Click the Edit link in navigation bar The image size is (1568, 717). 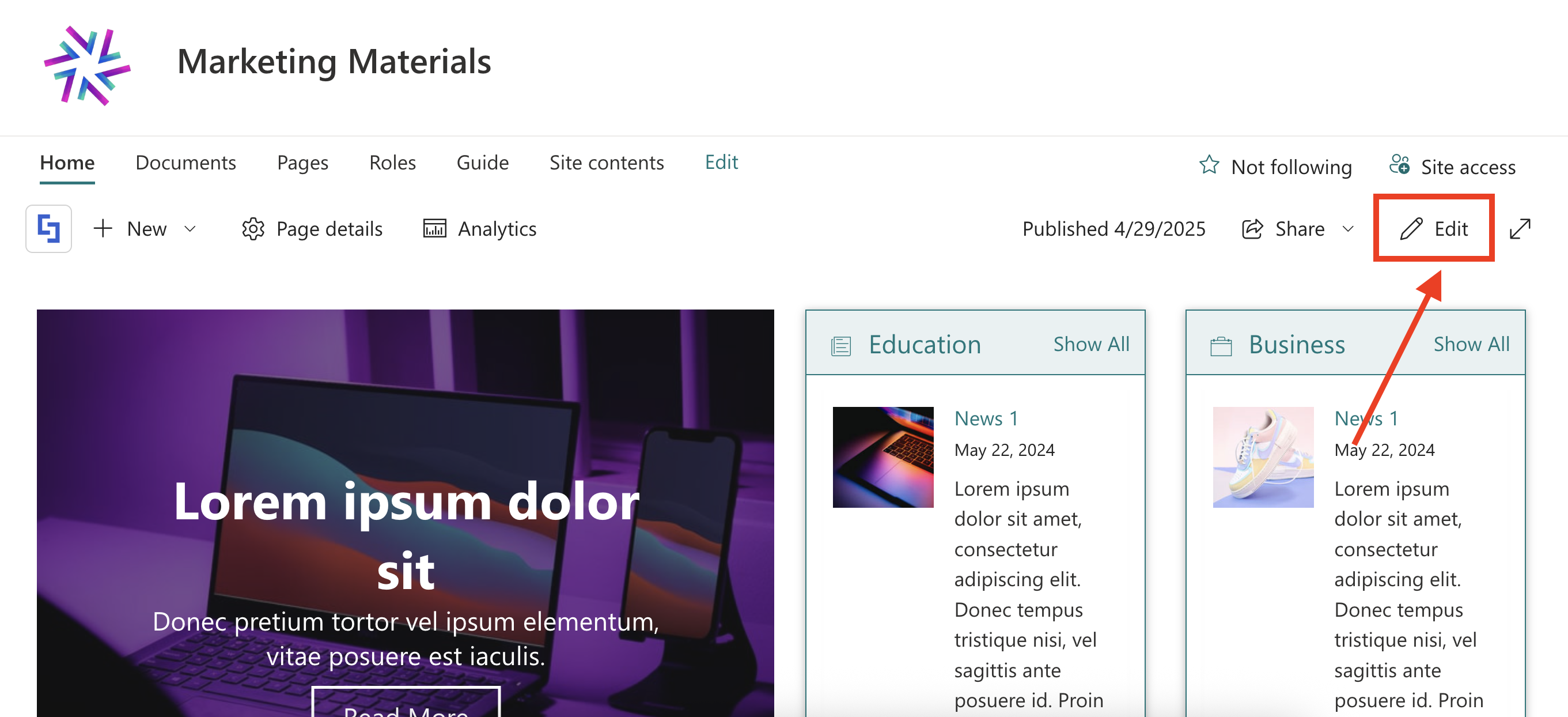click(x=721, y=162)
